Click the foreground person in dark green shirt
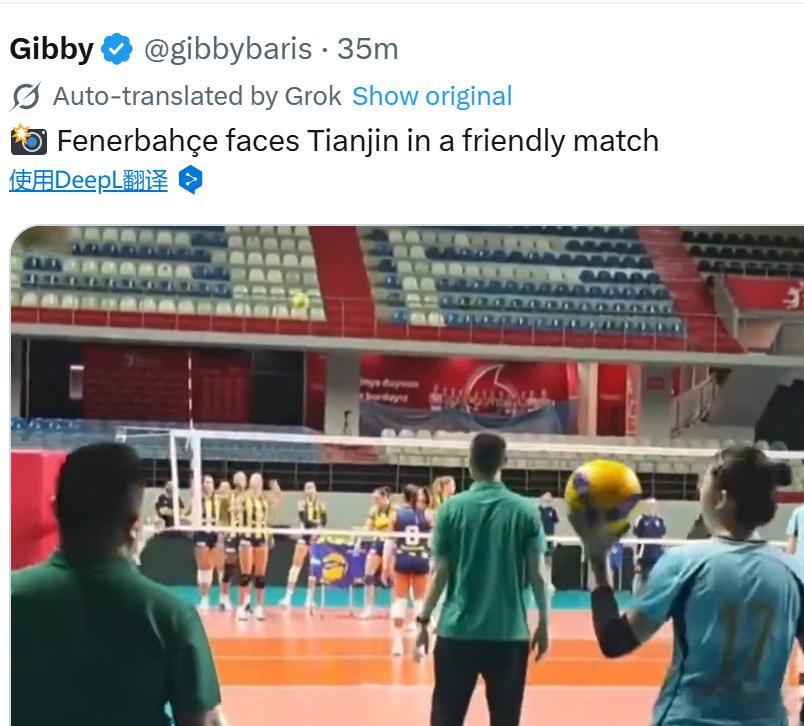 pos(110,584)
